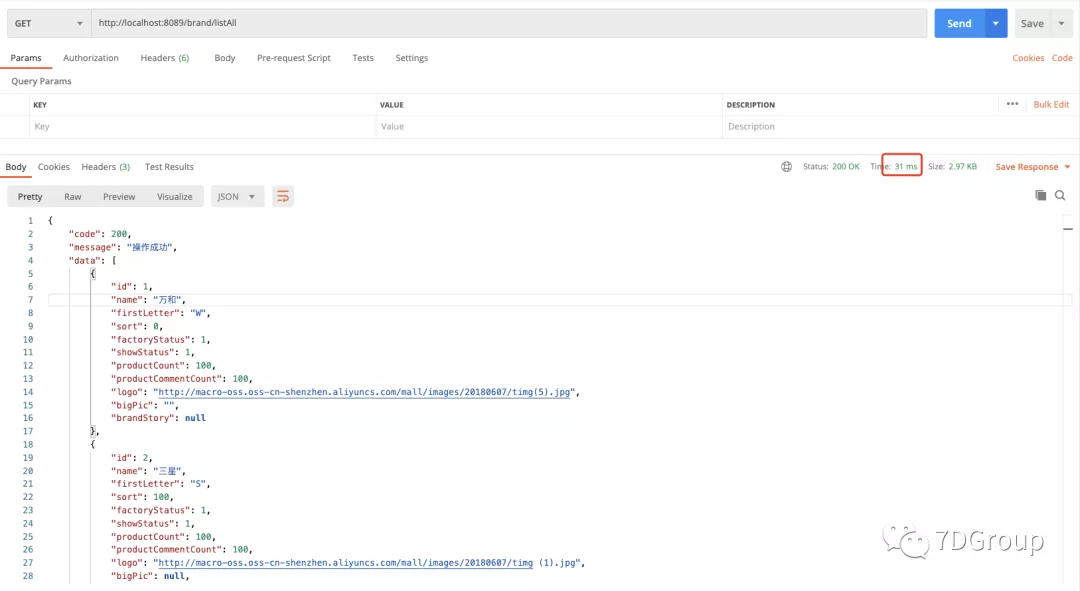
Task: Open the request Body tab
Action: [x=225, y=58]
